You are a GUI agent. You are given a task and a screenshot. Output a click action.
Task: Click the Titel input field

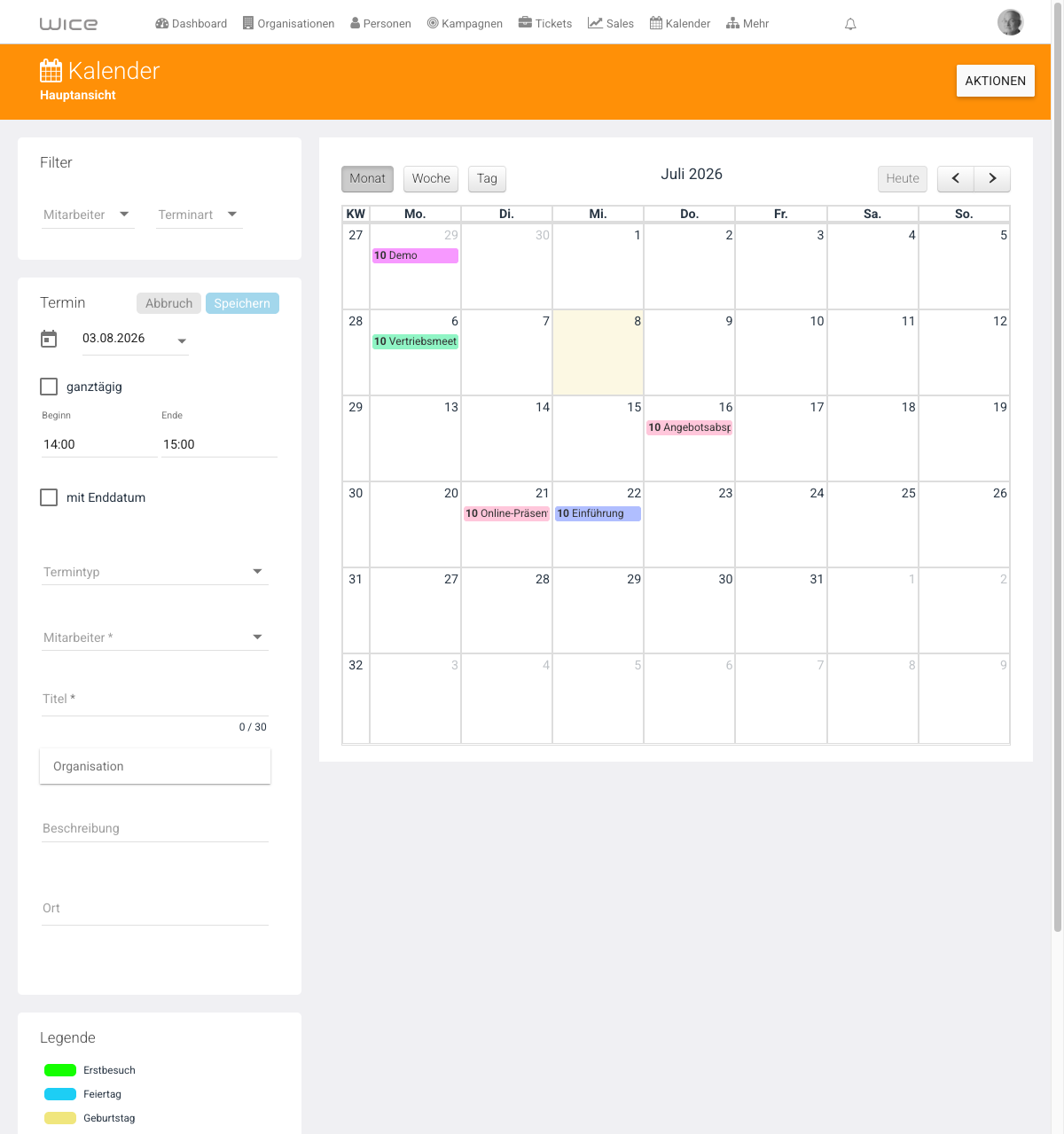tap(155, 700)
